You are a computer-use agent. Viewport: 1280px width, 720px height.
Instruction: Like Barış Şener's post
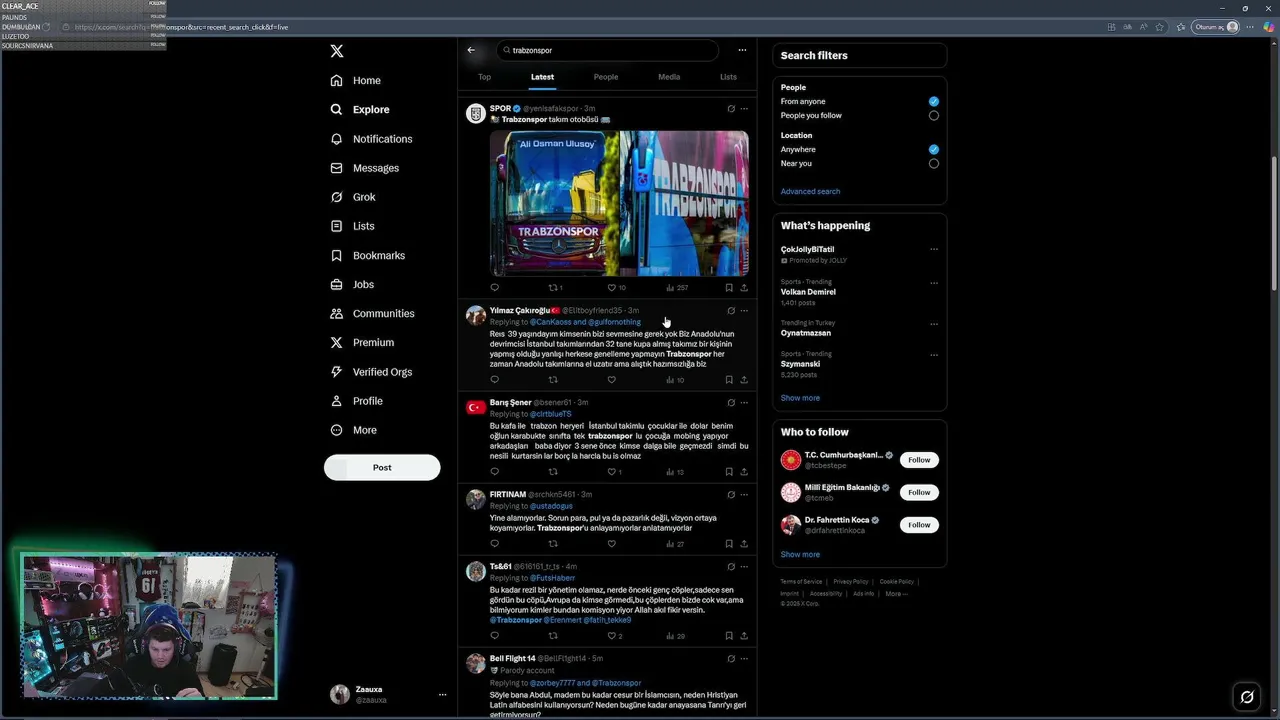612,472
